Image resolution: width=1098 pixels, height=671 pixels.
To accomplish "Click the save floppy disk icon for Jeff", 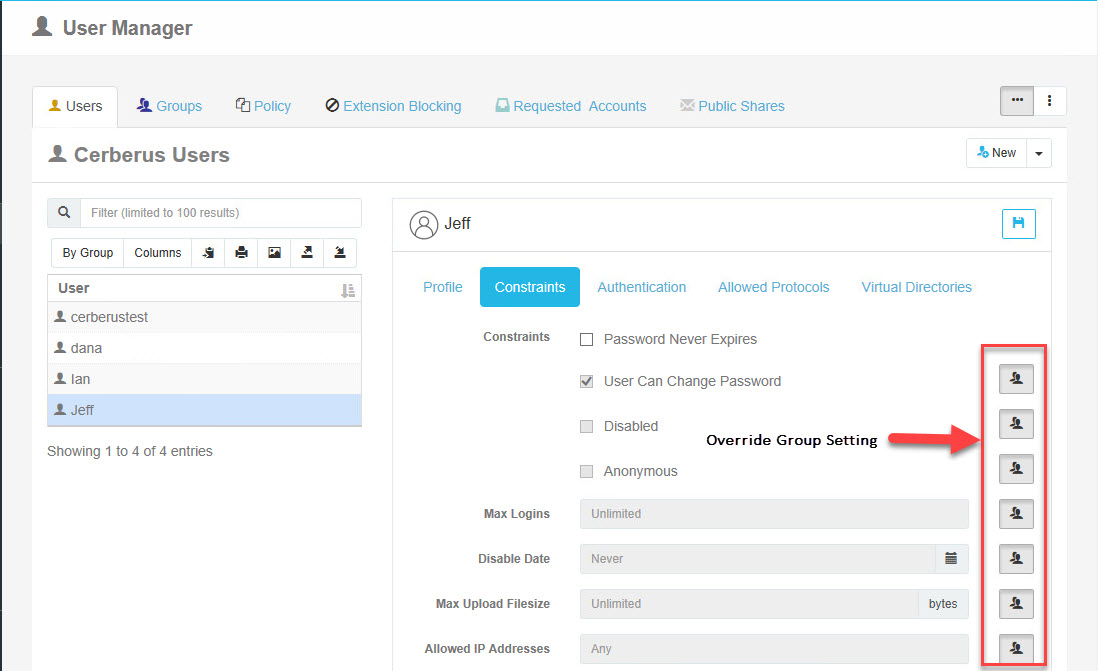I will [x=1018, y=224].
